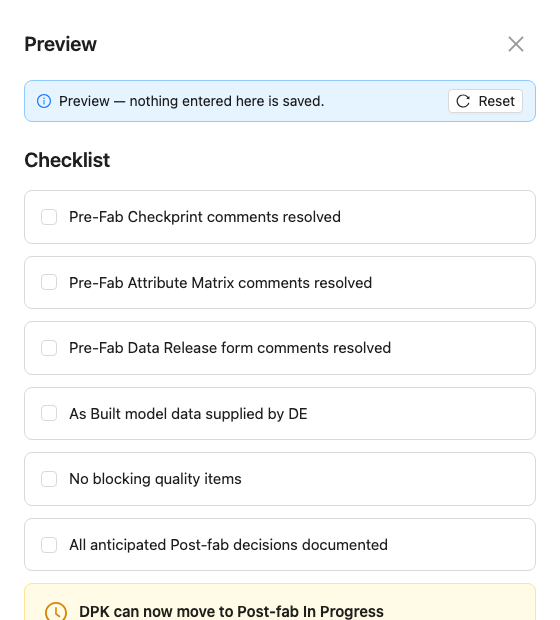Click the blue info icon in the banner
Viewport: 560px width, 620px height.
pos(44,101)
